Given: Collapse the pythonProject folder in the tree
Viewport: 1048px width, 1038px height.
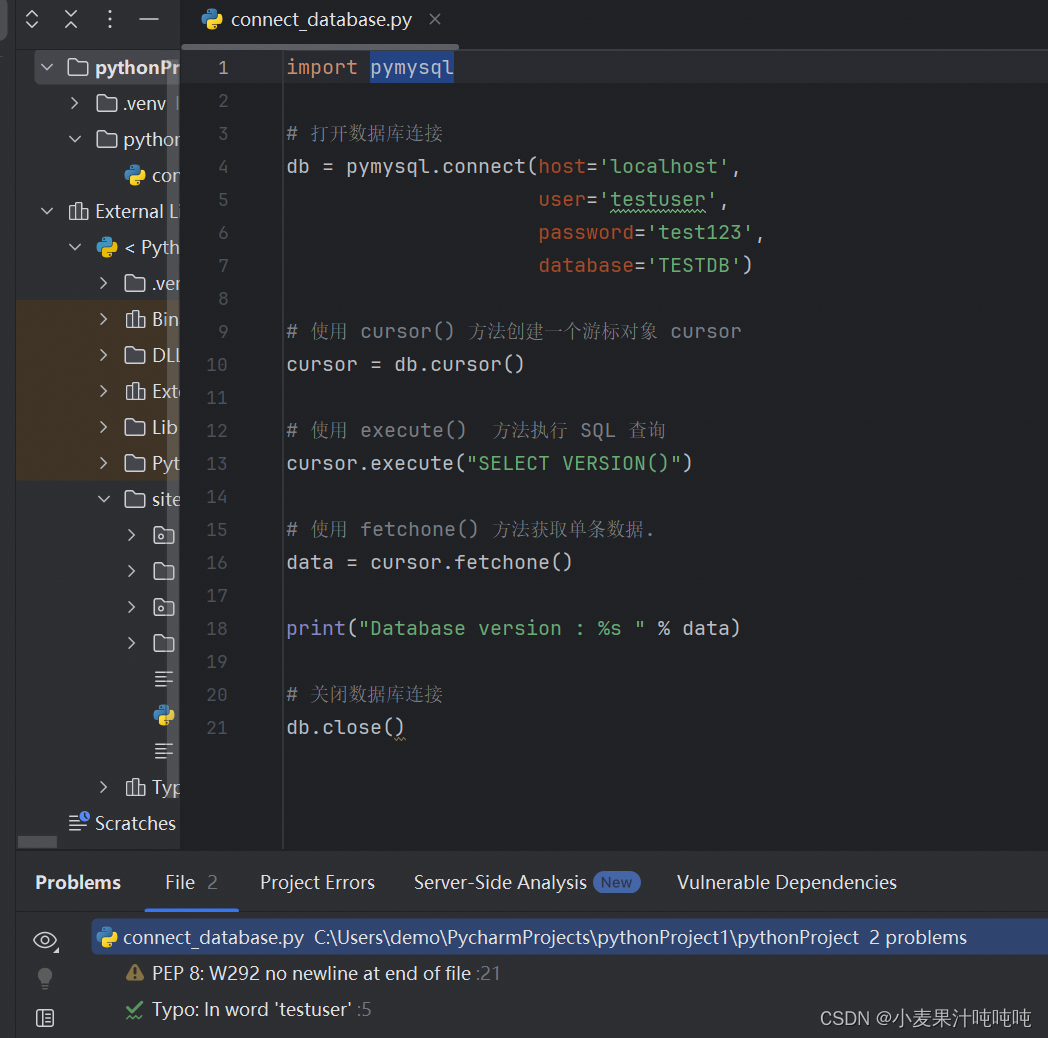Looking at the screenshot, I should coord(46,68).
